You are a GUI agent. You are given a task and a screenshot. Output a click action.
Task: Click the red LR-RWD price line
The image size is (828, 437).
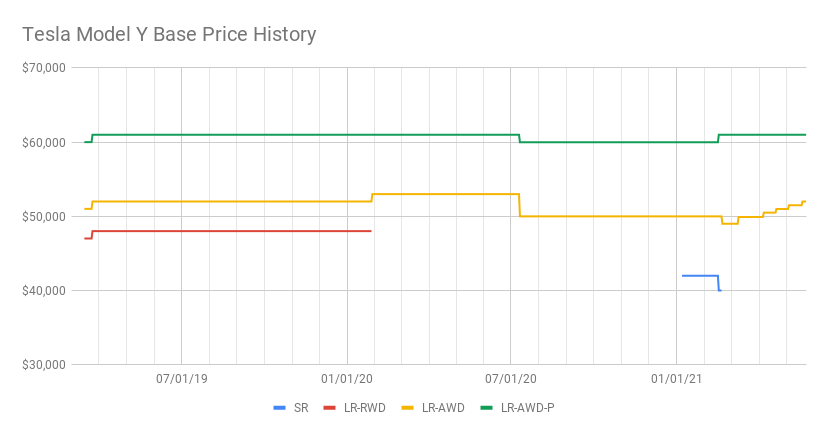230,231
